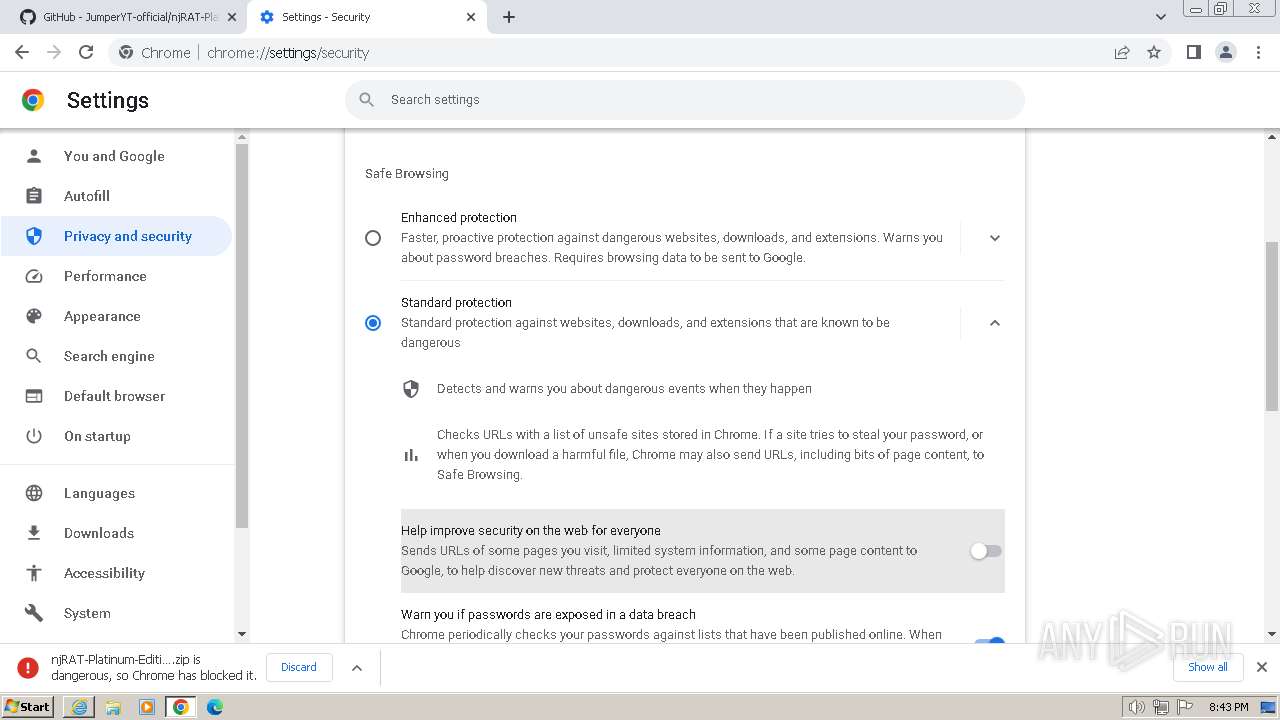Open the file explorer taskbar icon

[113, 707]
